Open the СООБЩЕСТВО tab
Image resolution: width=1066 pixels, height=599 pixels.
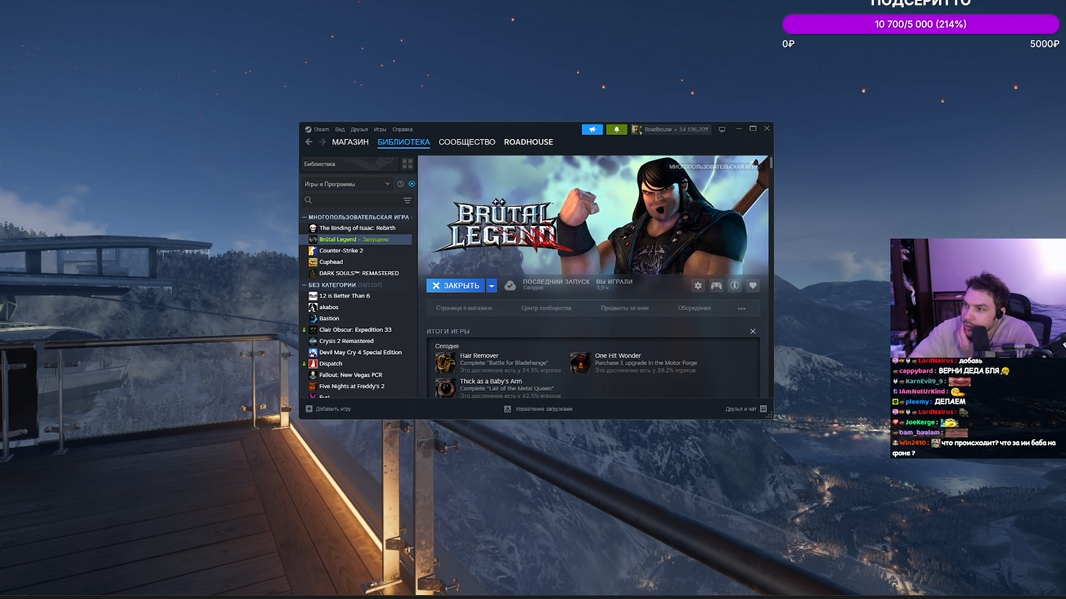pyautogui.click(x=466, y=142)
